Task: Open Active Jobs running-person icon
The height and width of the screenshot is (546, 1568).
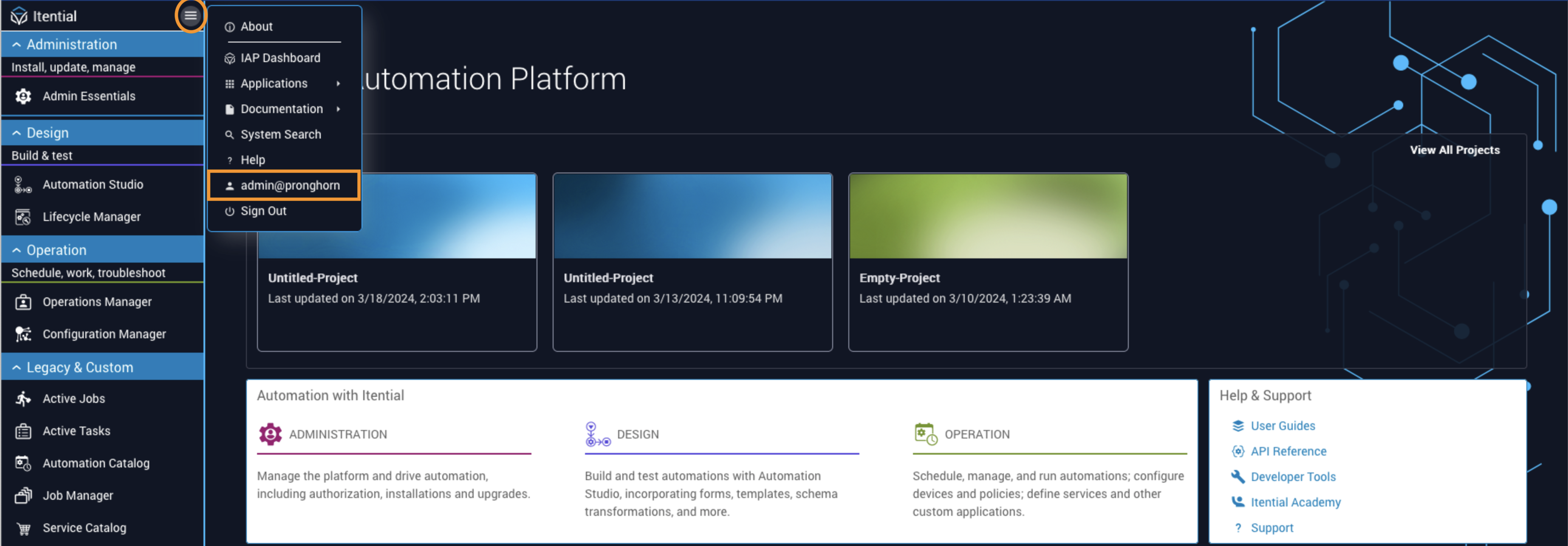Action: click(23, 399)
